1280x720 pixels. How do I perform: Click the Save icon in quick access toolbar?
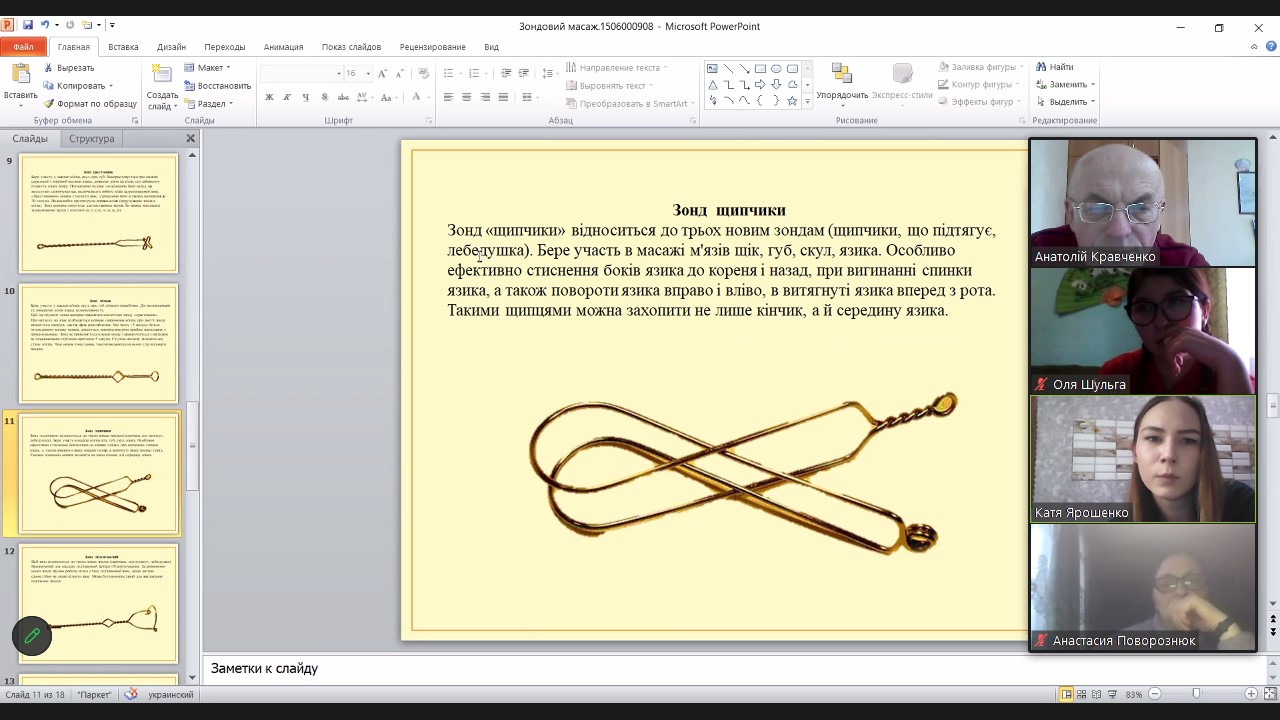click(x=27, y=25)
